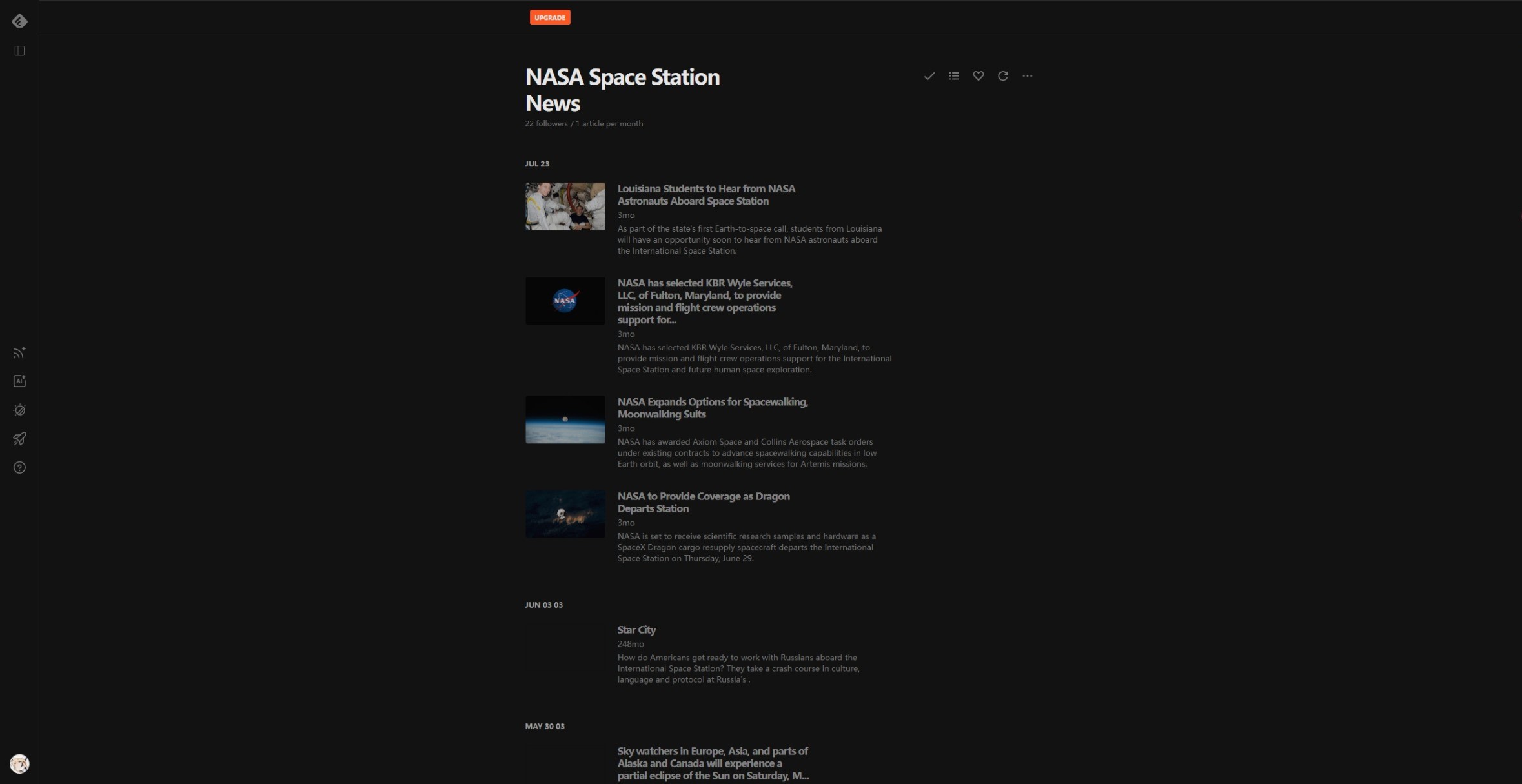Mark all as read checkmark
Image resolution: width=1522 pixels, height=784 pixels.
point(929,76)
